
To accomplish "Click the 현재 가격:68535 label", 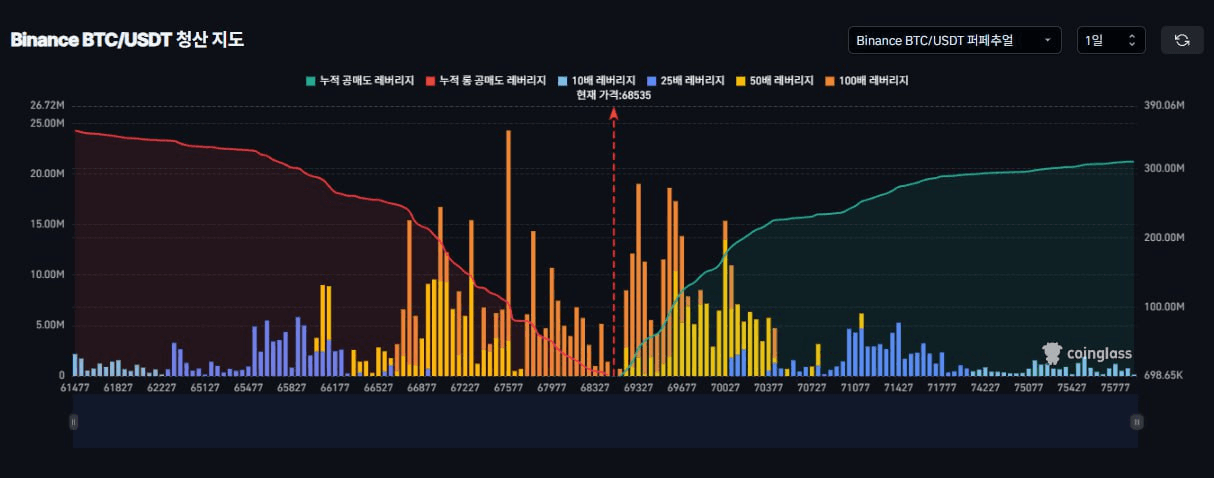I will click(x=614, y=95).
